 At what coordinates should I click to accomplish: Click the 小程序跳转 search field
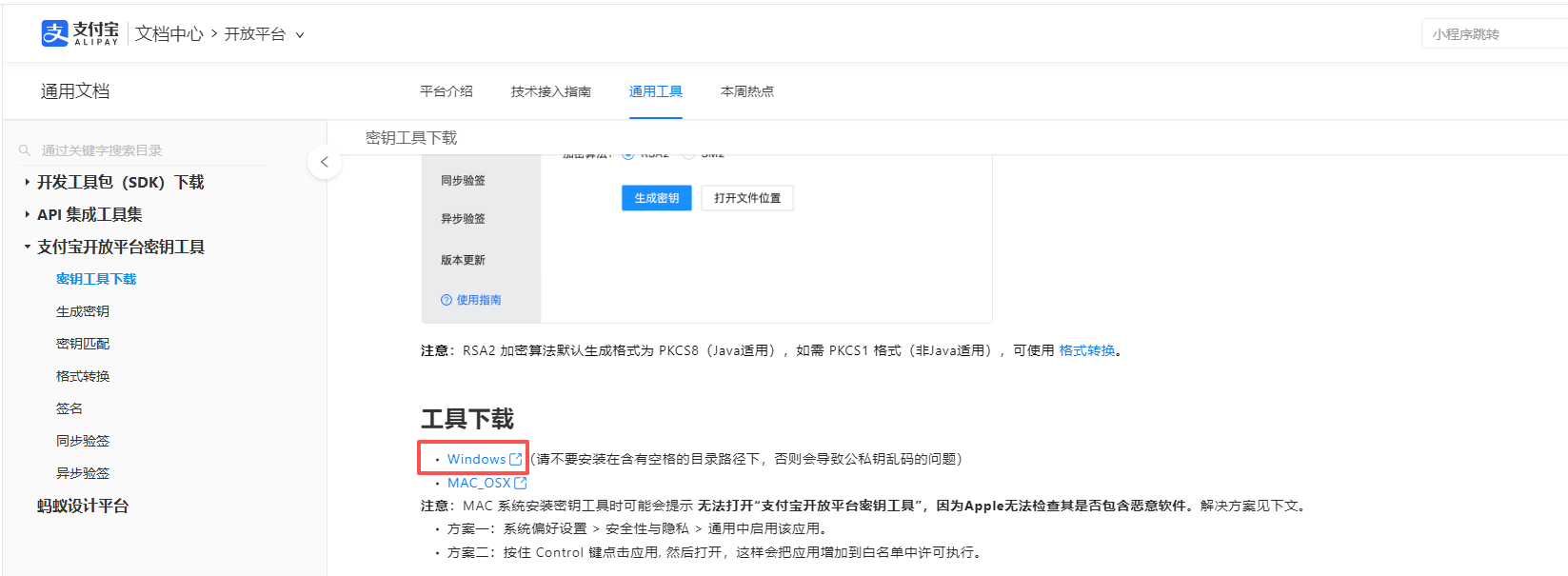pos(1495,34)
